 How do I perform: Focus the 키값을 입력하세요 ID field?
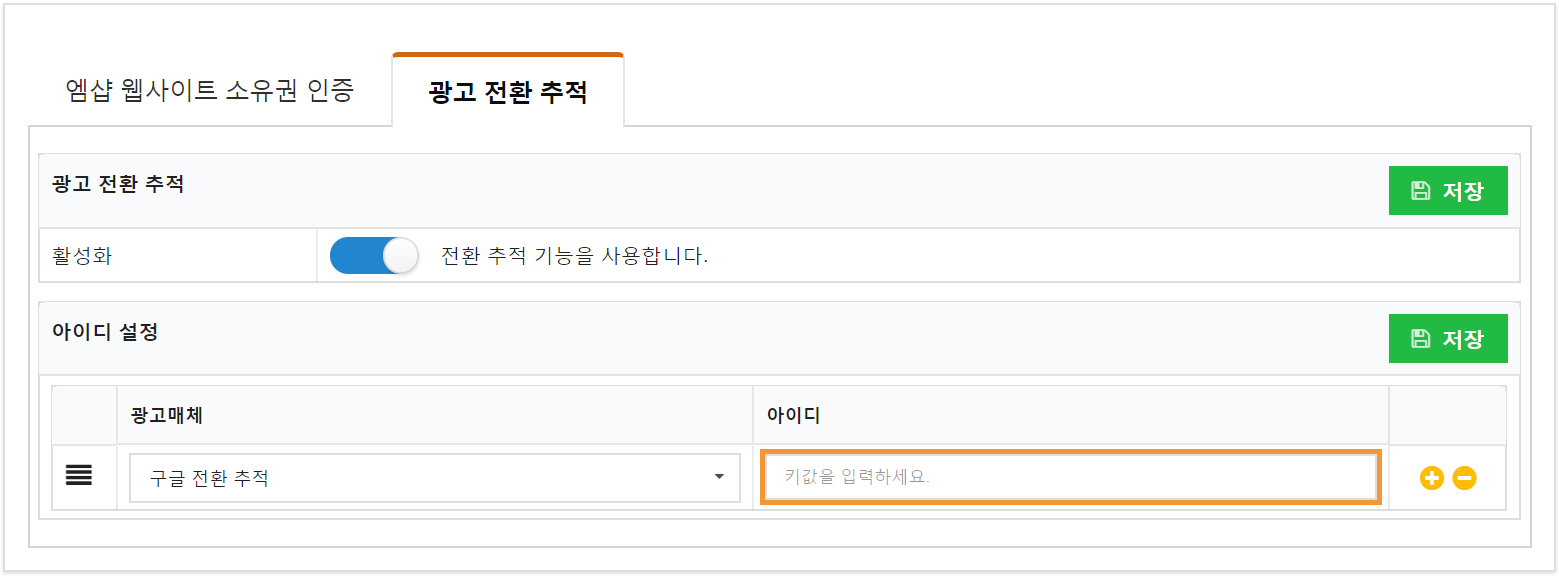pos(1071,477)
